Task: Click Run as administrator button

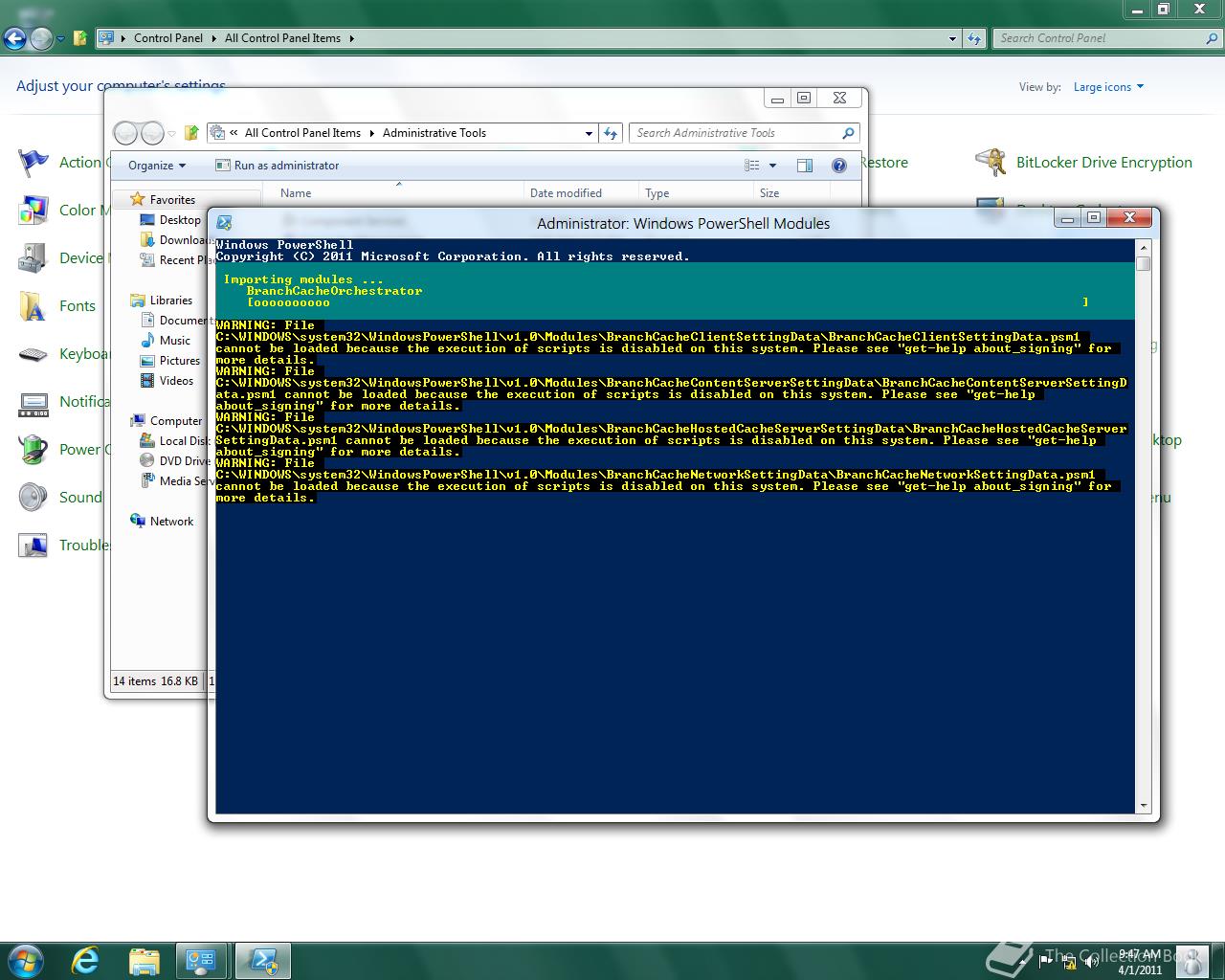Action: point(278,166)
